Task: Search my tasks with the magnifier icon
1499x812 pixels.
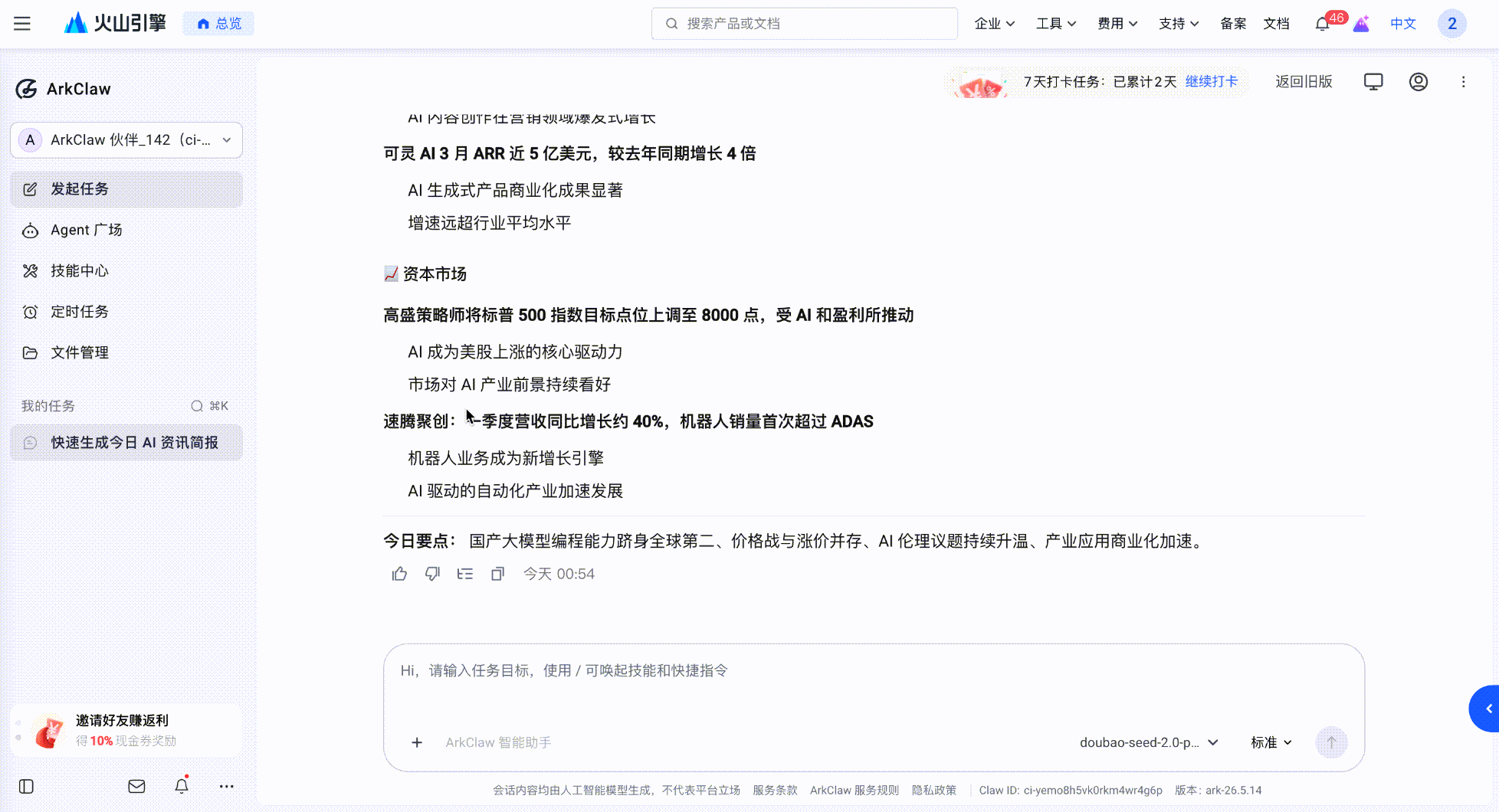Action: coord(197,406)
